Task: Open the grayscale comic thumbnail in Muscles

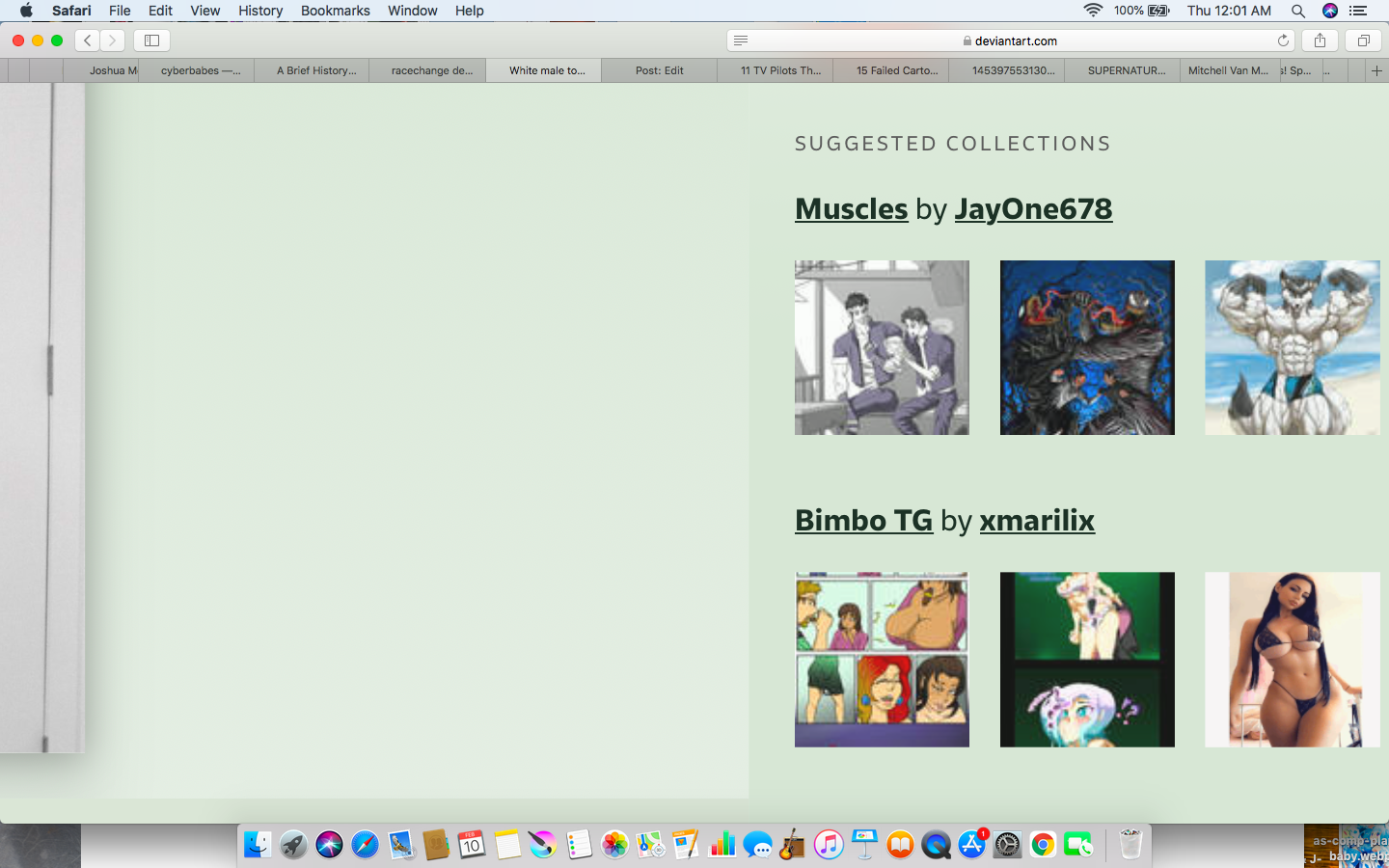Action: [x=882, y=347]
